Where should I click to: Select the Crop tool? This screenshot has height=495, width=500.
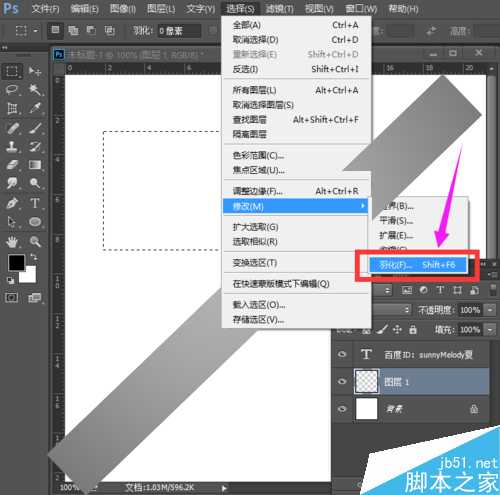pos(12,108)
